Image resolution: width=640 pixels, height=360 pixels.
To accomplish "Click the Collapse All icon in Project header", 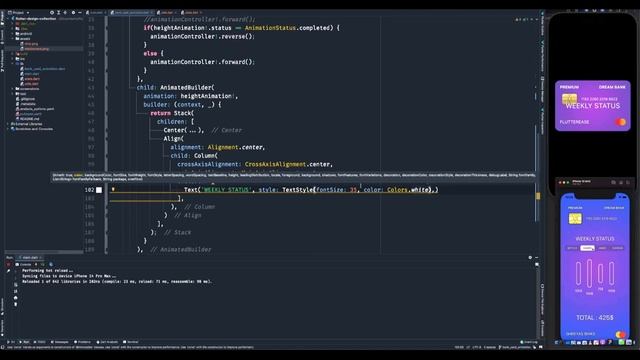I will click(65, 13).
